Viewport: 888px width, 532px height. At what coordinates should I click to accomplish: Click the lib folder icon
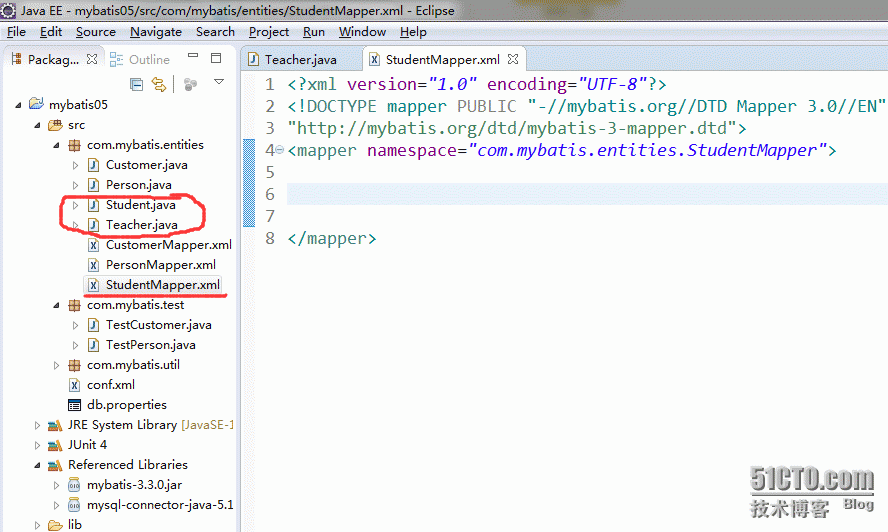(x=55, y=525)
